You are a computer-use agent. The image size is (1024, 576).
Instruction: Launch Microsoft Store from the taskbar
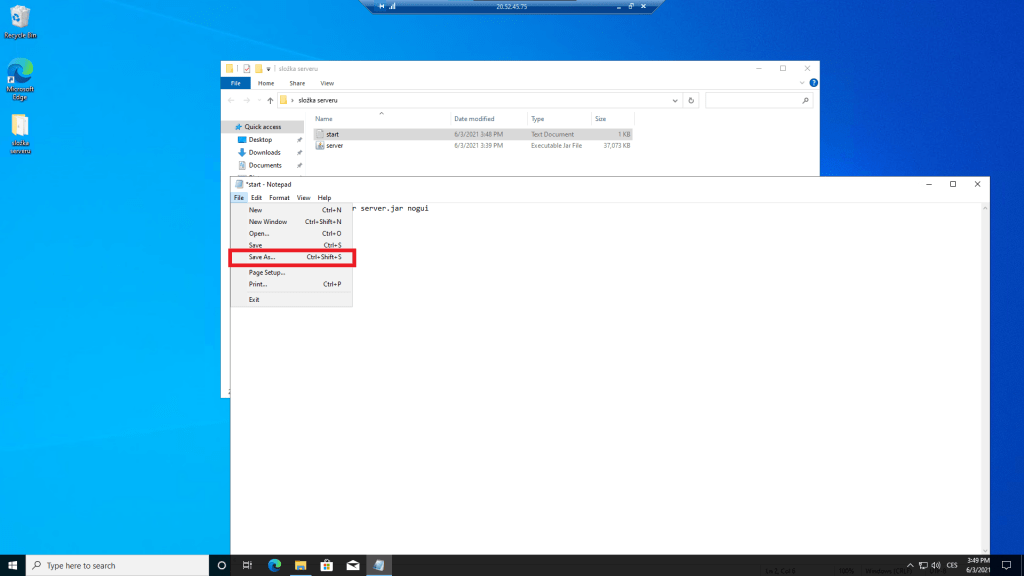point(326,565)
